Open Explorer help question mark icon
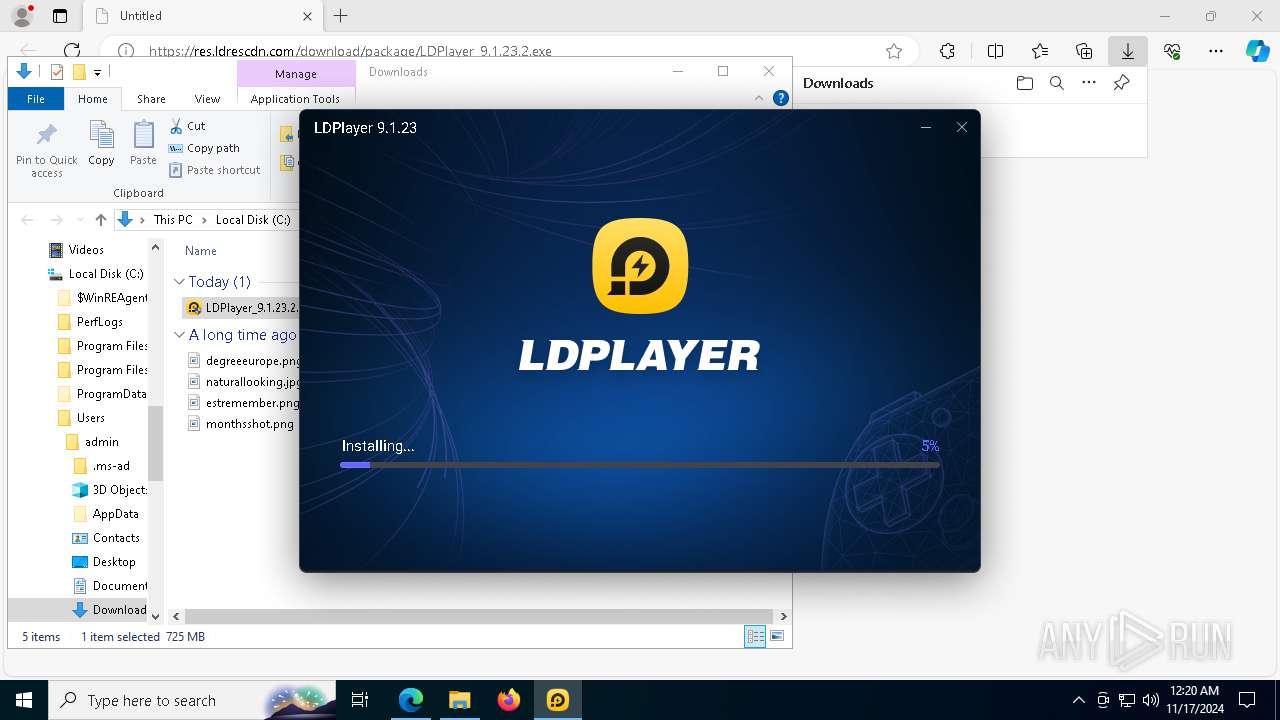 coord(781,98)
